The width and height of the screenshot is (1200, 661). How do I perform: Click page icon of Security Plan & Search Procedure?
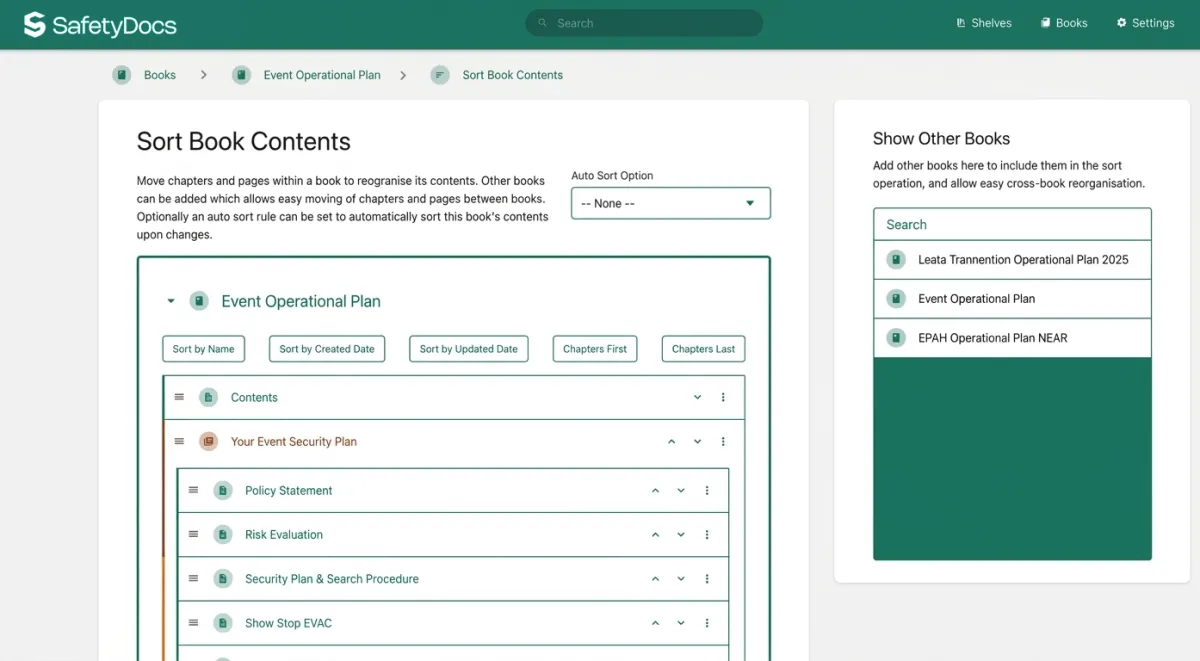pos(223,578)
